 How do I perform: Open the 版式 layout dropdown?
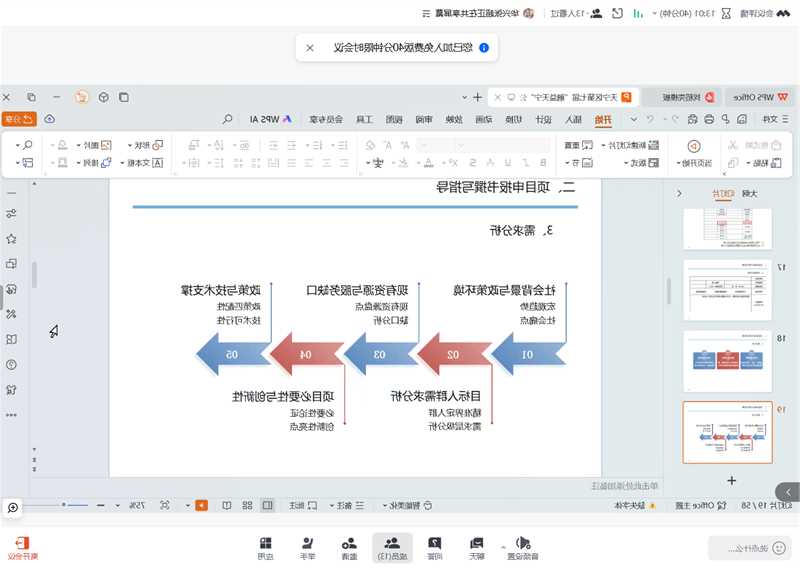[642, 163]
